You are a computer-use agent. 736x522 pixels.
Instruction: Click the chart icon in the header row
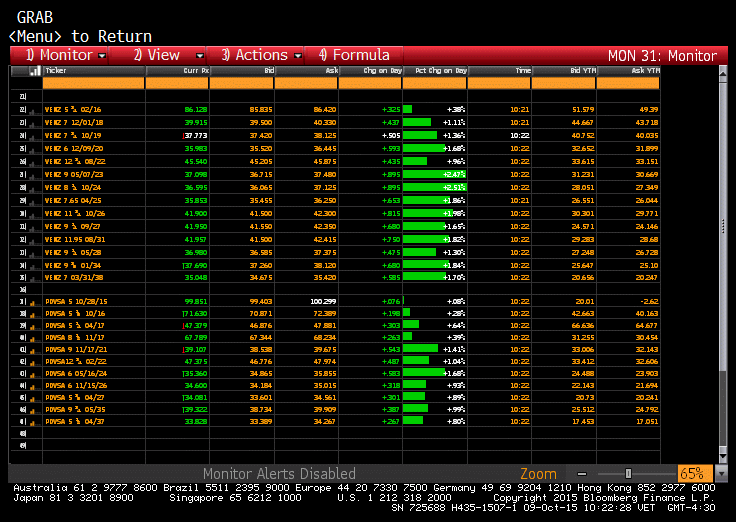pyautogui.click(x=35, y=71)
